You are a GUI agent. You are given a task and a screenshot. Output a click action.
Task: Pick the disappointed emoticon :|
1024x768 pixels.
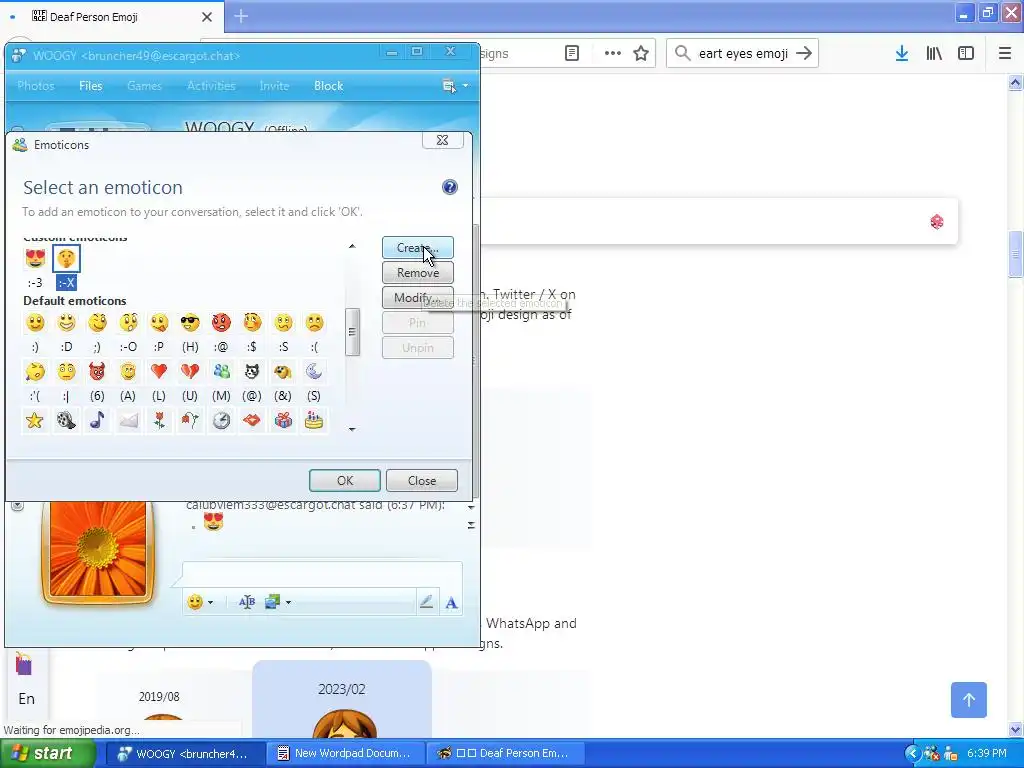click(x=66, y=372)
